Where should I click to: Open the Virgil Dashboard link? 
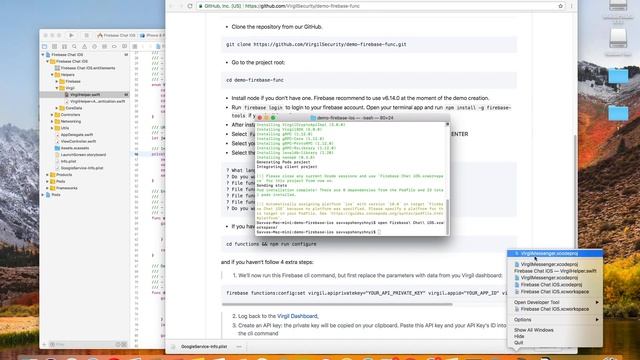297,316
